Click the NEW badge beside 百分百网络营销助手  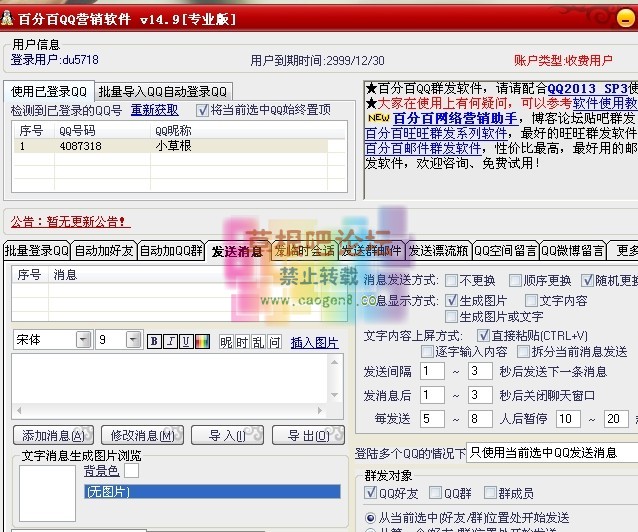tap(378, 118)
